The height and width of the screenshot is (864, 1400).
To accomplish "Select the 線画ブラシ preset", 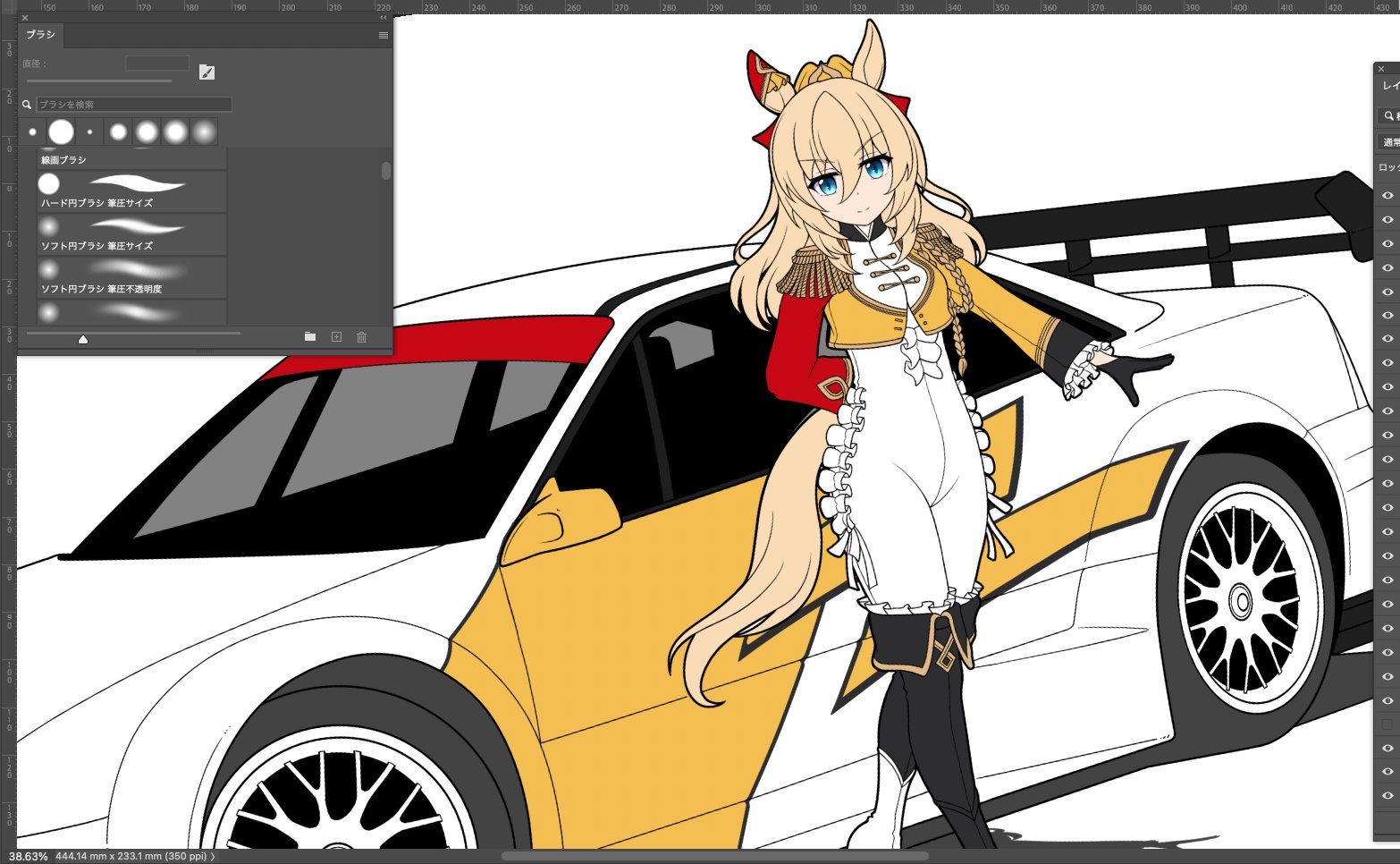I will click(131, 159).
